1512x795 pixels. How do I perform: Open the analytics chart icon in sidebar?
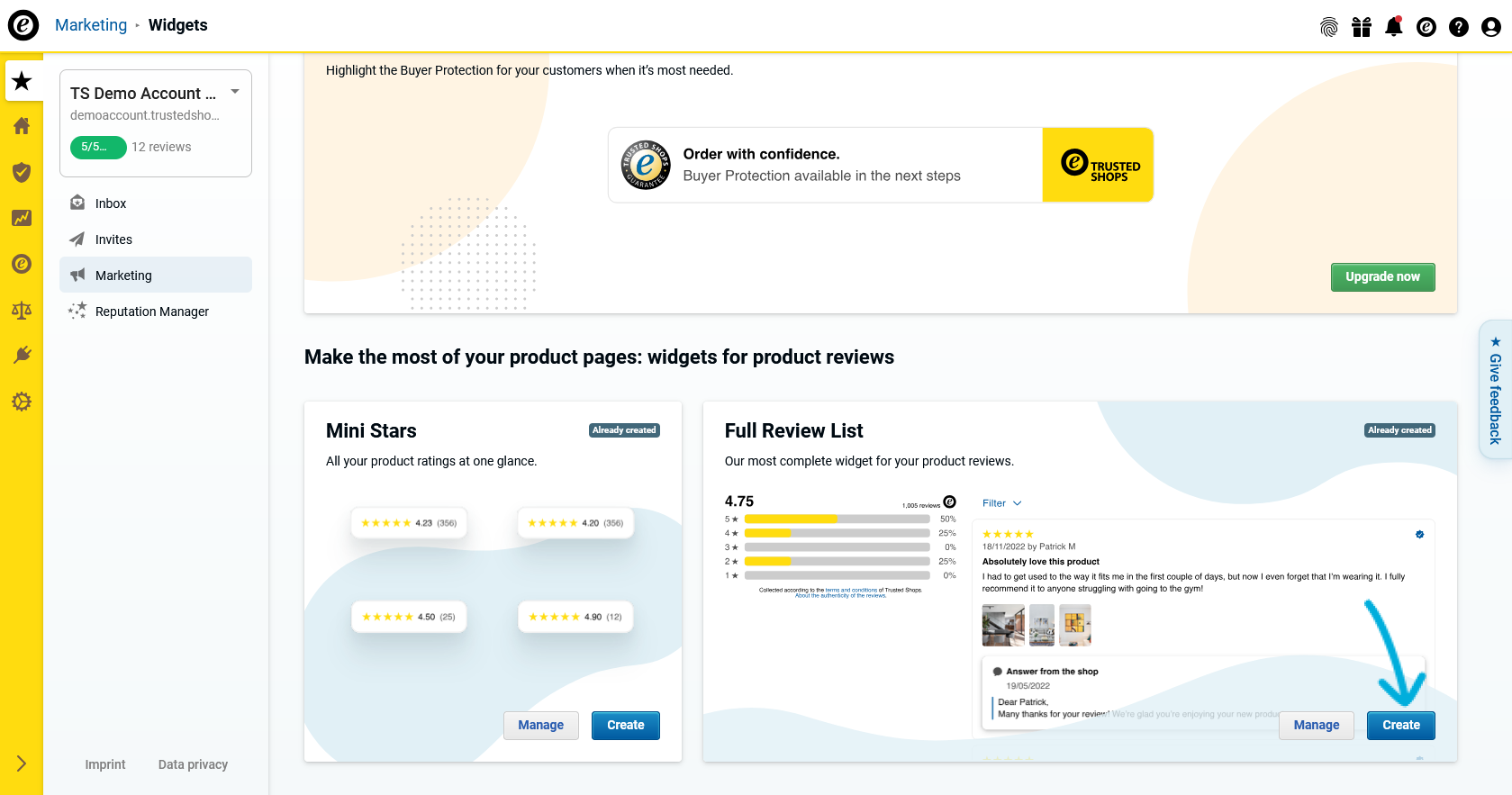[x=22, y=218]
